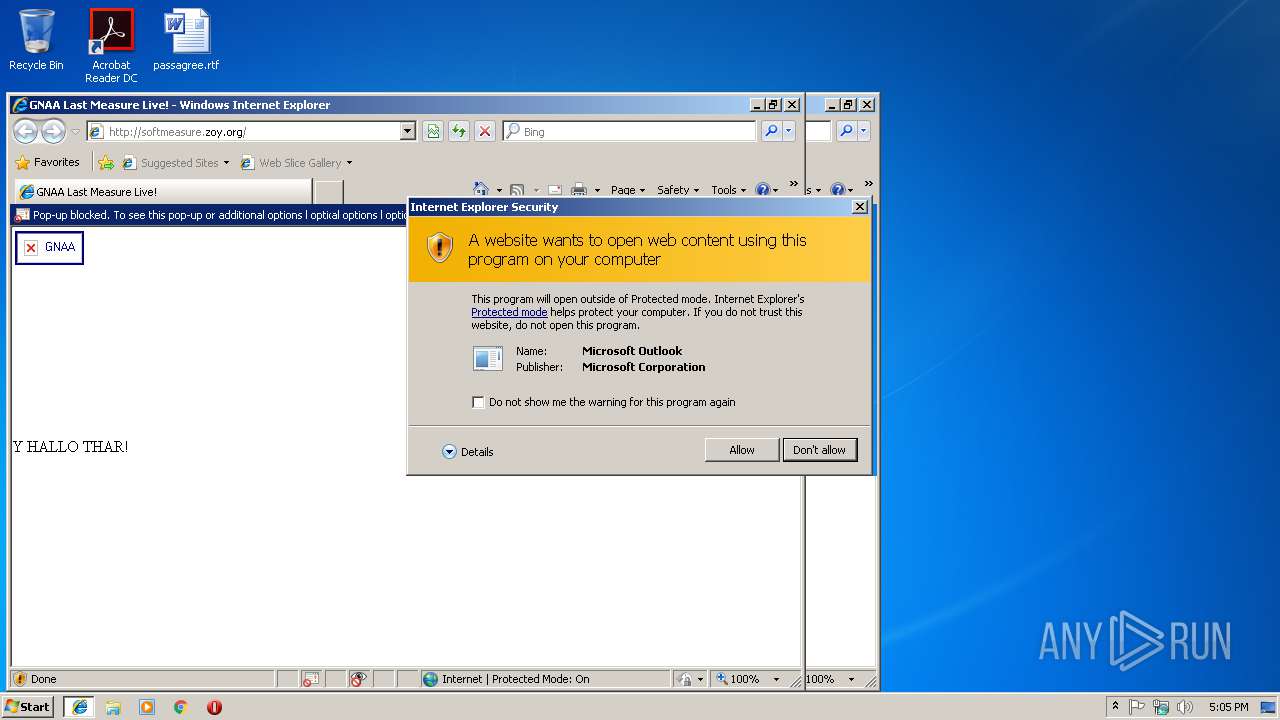Screen dimensions: 1280x720
Task: Click the privacy report eye icon in status bar
Action: (x=359, y=679)
